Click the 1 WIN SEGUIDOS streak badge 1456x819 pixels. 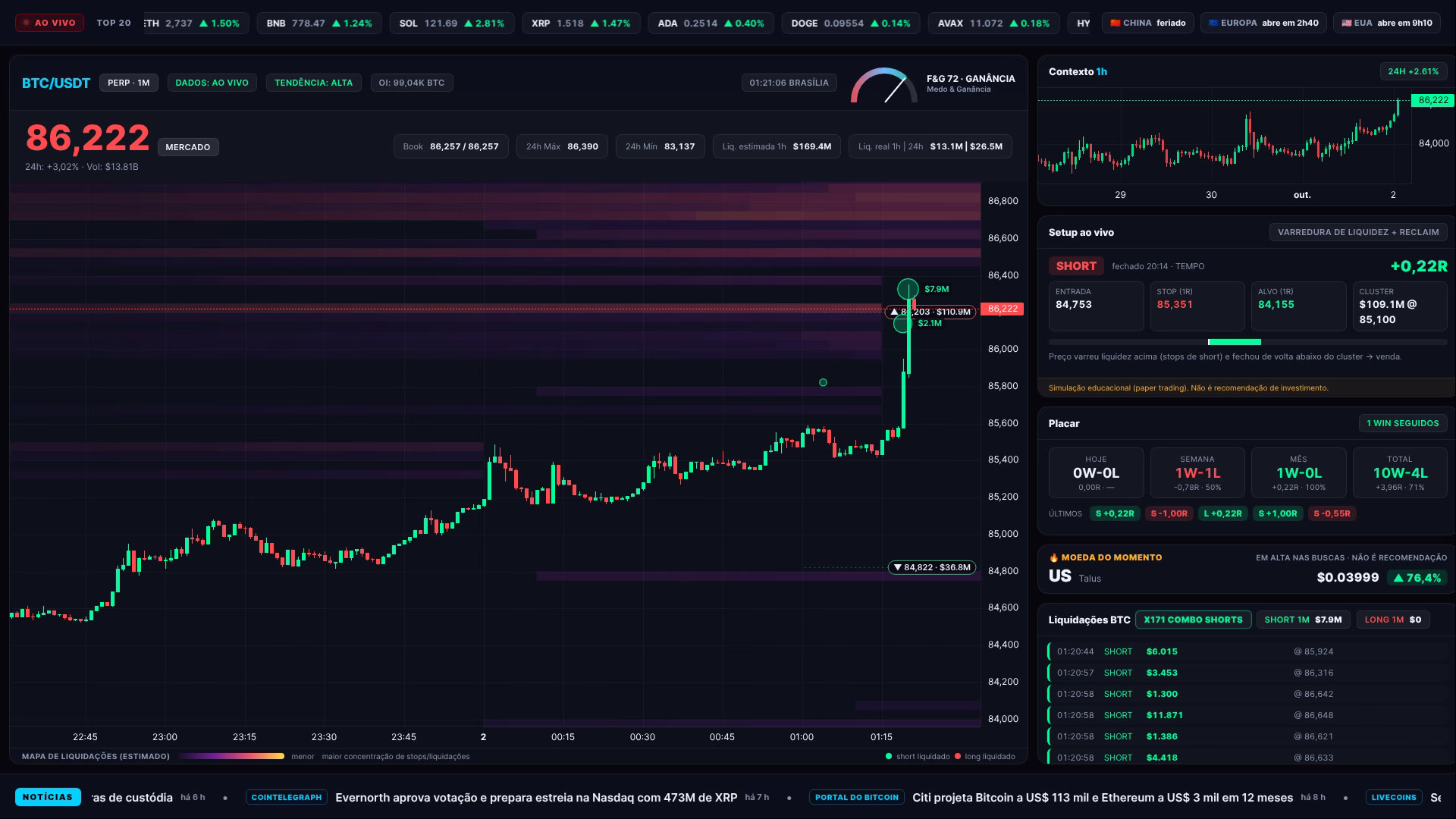coord(1403,423)
